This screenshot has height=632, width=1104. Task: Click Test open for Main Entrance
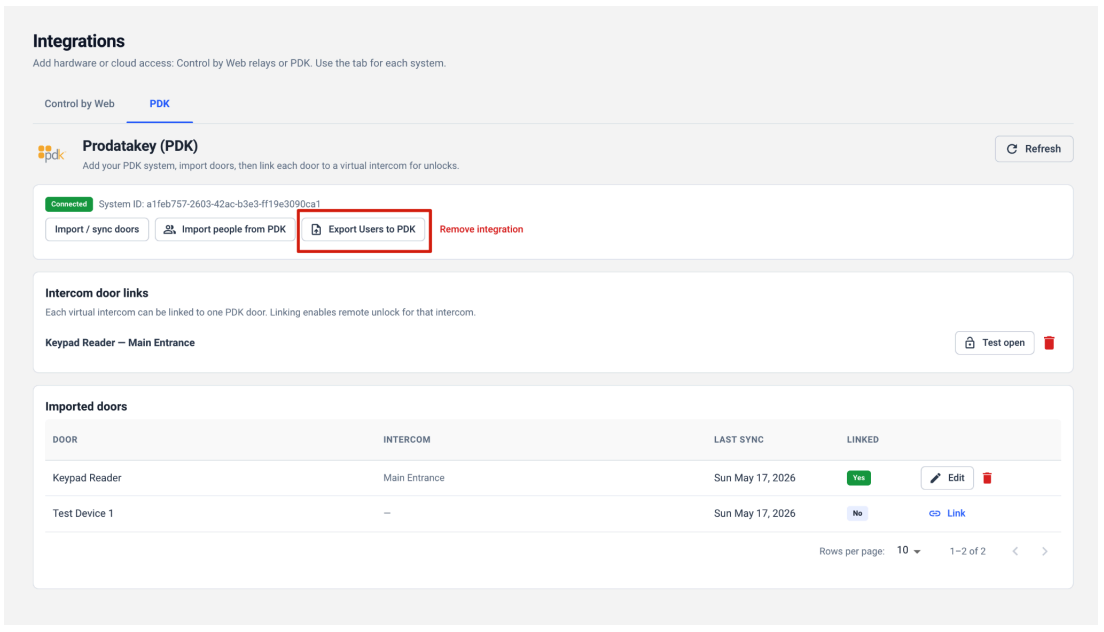point(994,343)
